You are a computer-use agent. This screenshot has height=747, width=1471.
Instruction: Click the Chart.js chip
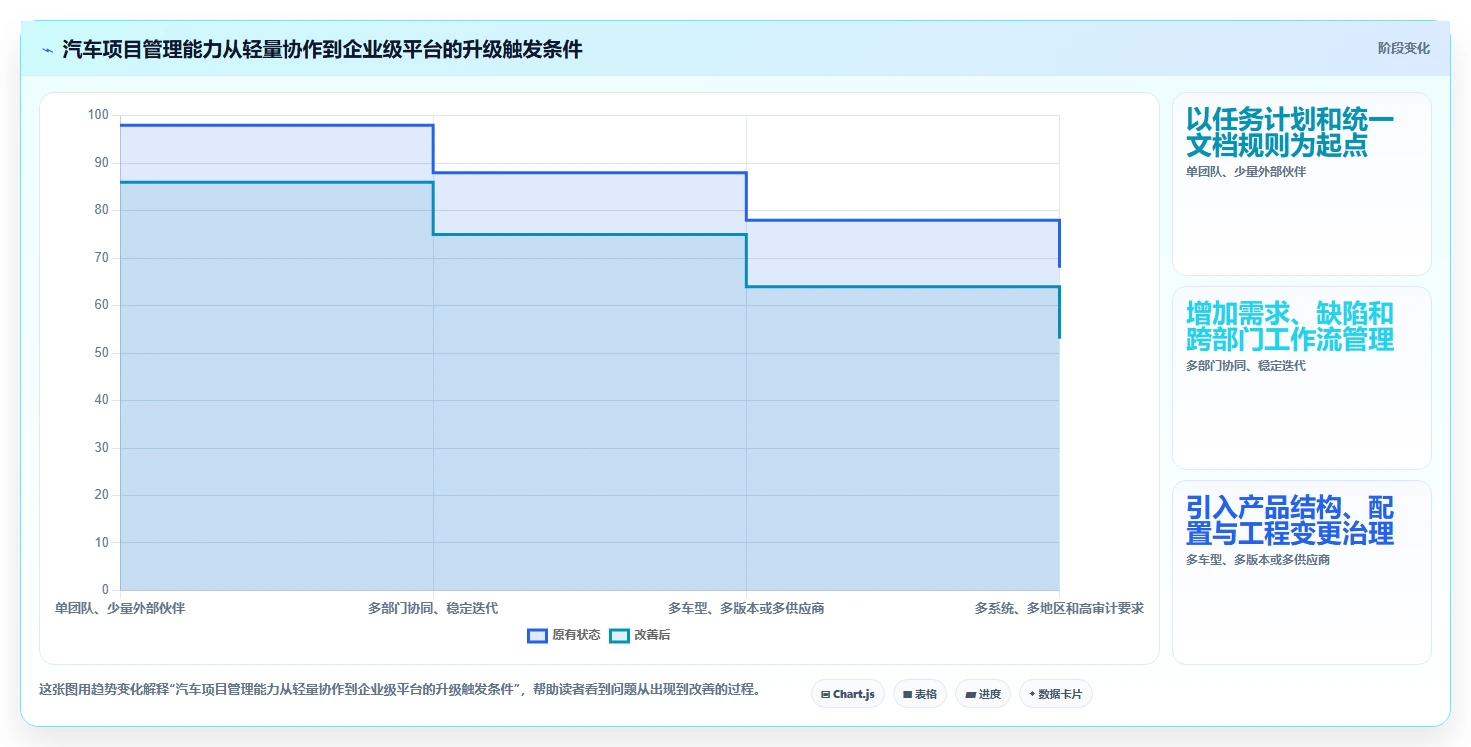click(x=847, y=694)
